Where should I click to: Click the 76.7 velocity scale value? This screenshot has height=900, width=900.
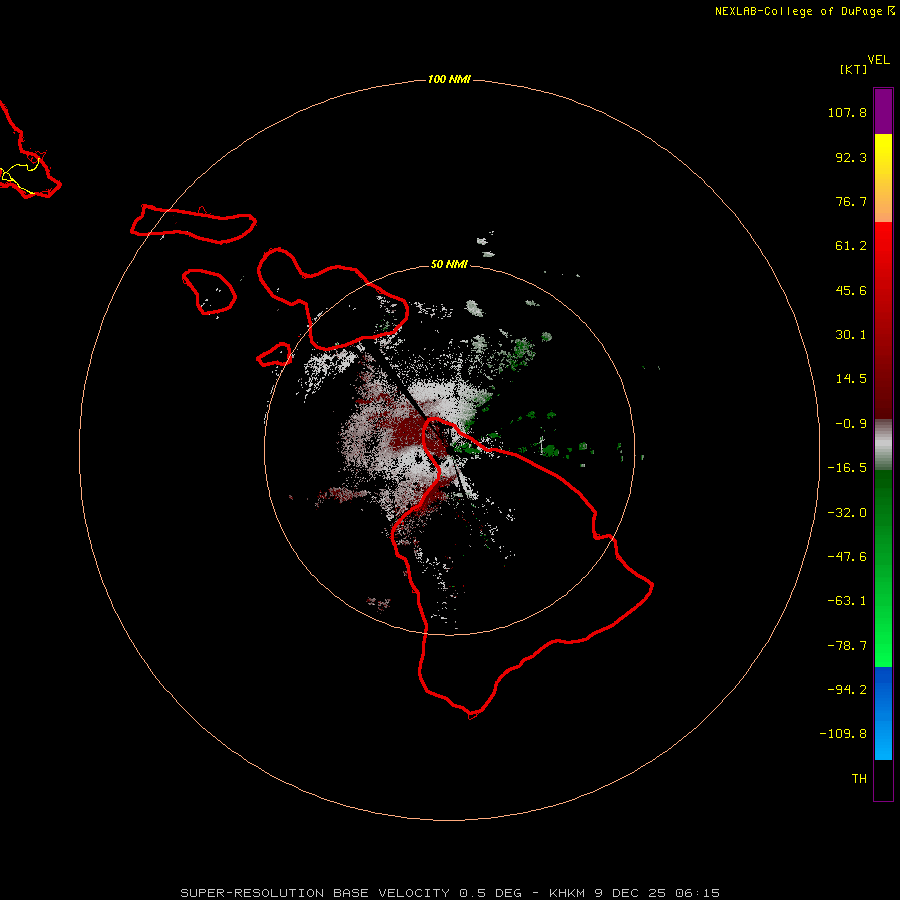click(851, 201)
